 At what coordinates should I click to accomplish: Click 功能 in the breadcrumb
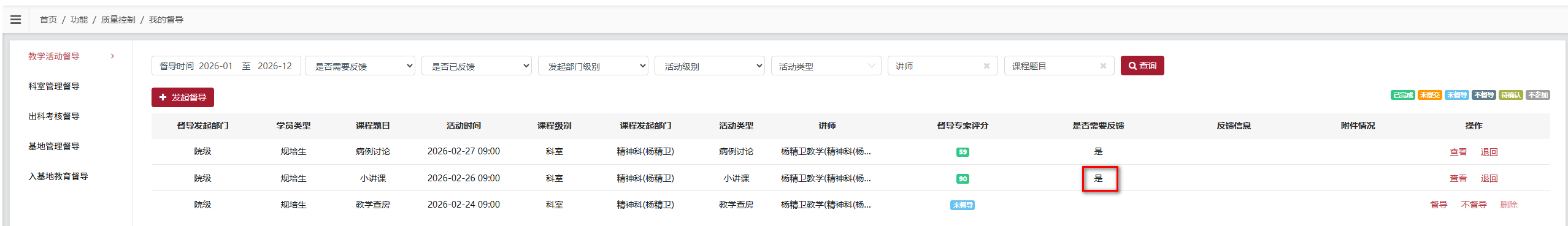79,20
